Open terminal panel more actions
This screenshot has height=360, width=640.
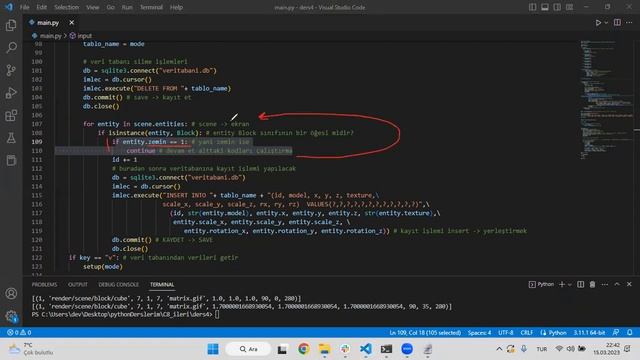click(604, 284)
